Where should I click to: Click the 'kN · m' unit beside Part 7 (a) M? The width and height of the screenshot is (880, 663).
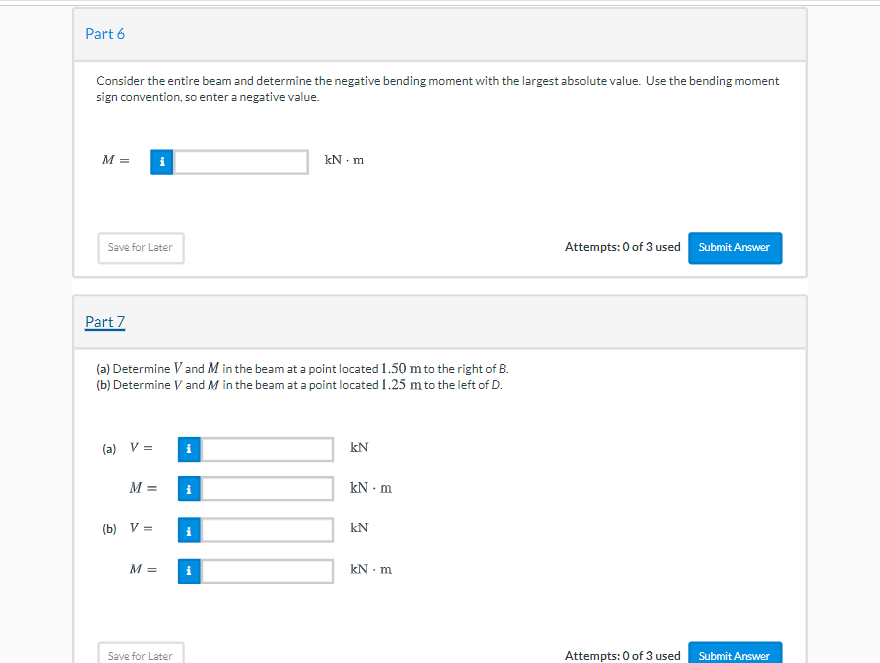(x=371, y=488)
